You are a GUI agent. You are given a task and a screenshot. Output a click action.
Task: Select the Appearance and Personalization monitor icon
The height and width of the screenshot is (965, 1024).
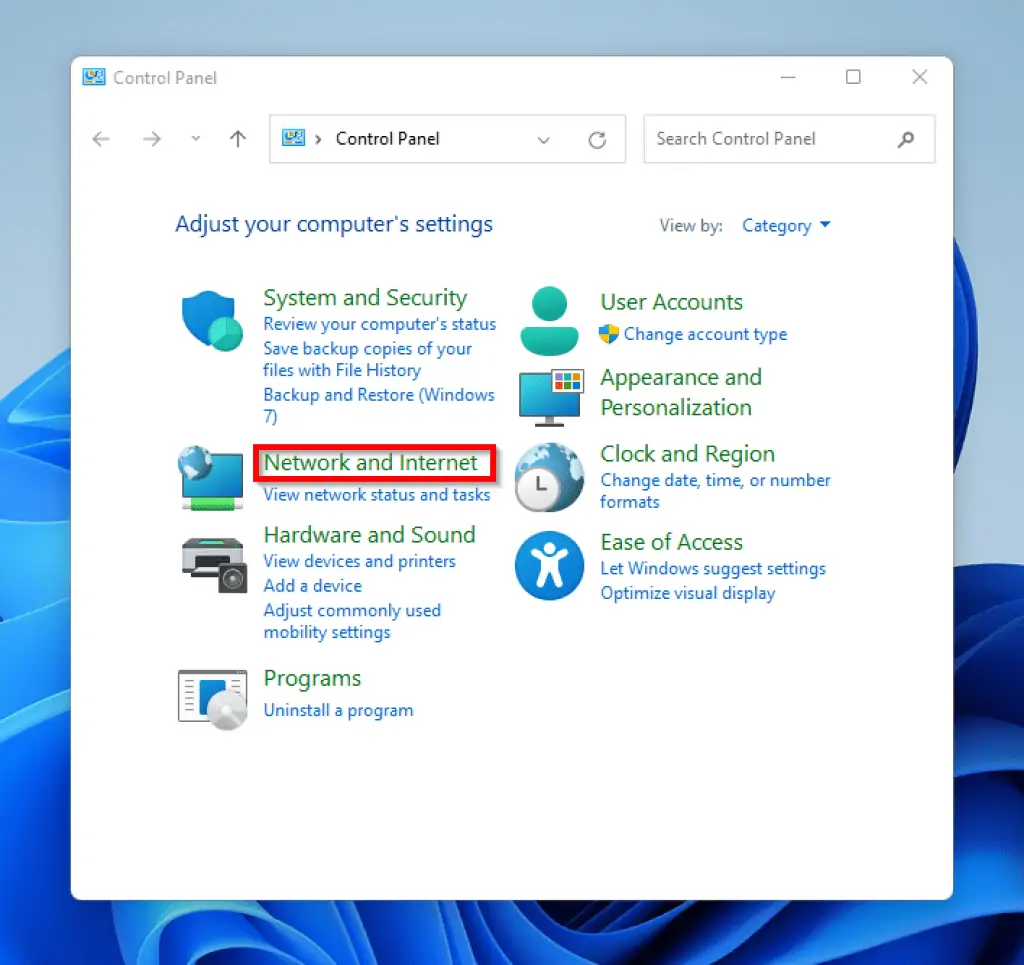tap(548, 397)
